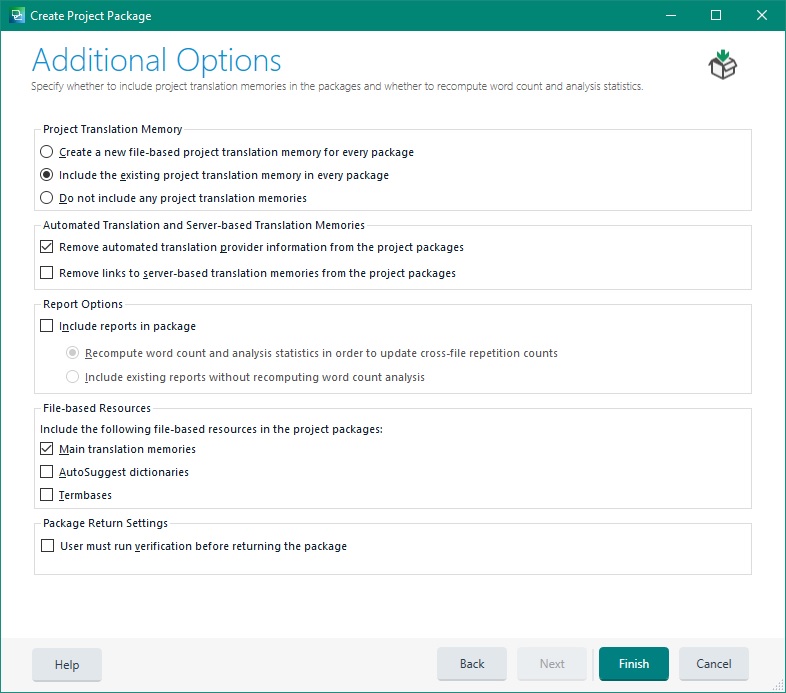Screen dimensions: 786x693
Task: Maximize the Create Project Package window
Action: point(716,16)
